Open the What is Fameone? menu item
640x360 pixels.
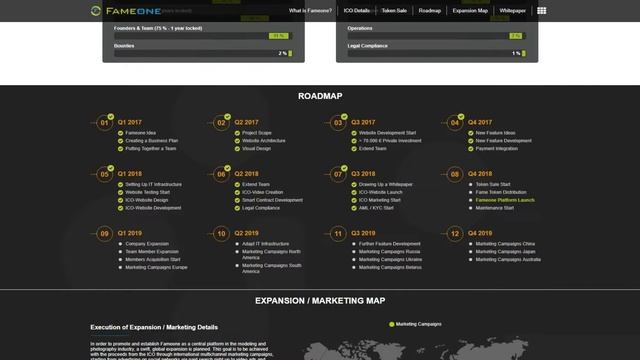point(310,11)
